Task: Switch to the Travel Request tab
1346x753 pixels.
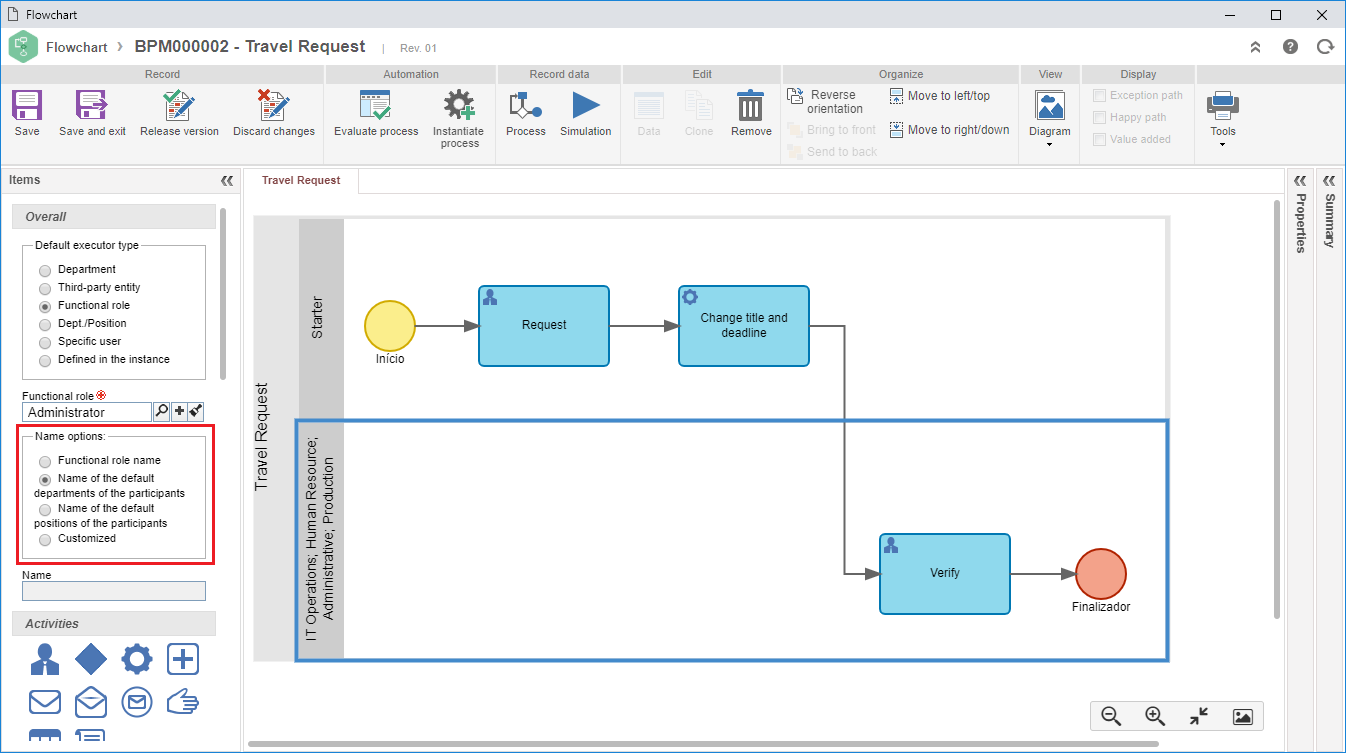Action: pyautogui.click(x=301, y=181)
